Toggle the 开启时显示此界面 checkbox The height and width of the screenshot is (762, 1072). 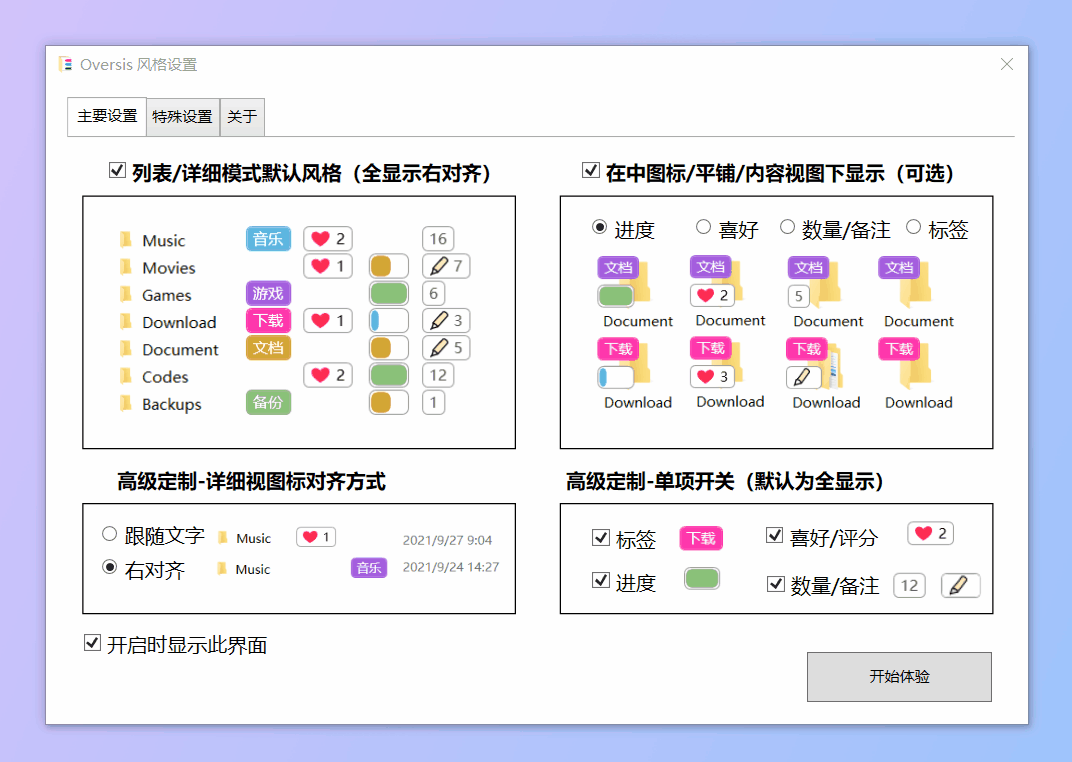pos(93,643)
